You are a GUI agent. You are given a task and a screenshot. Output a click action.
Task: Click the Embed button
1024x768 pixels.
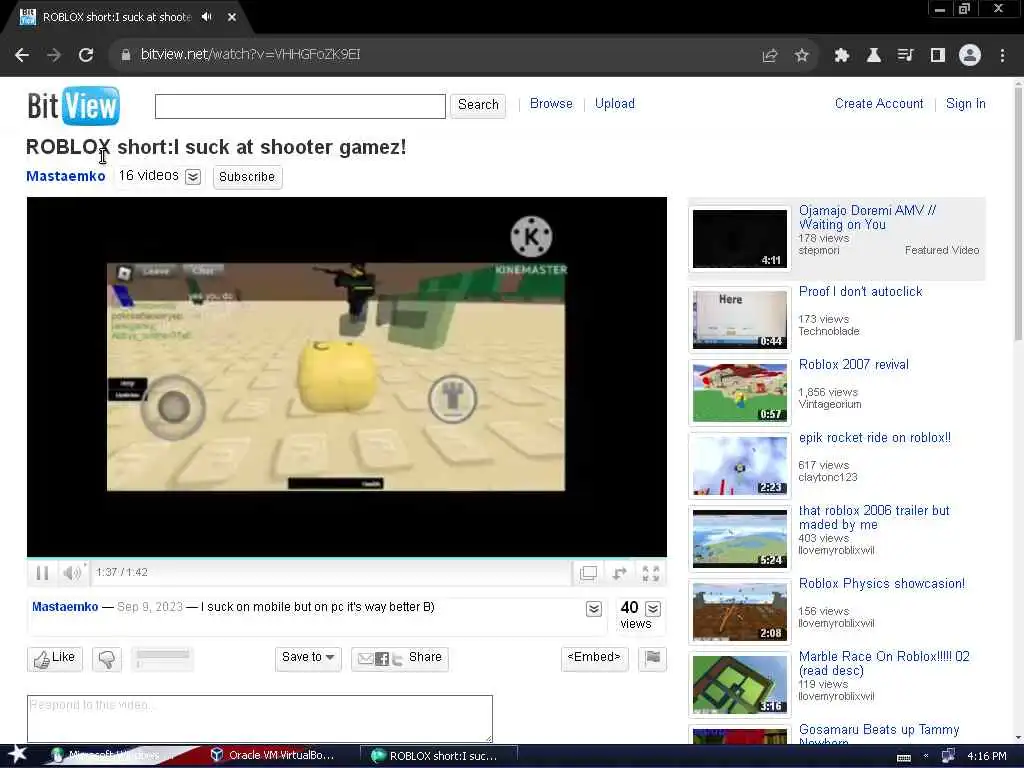594,658
